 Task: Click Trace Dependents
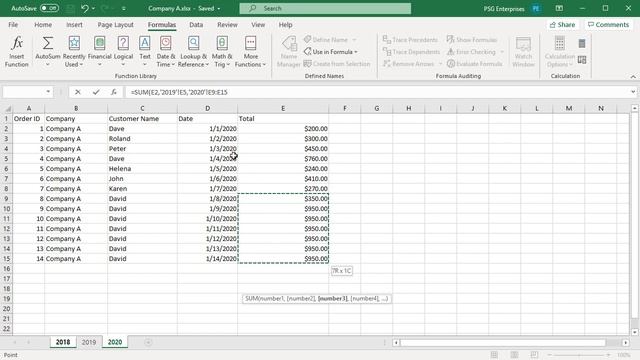pos(411,52)
